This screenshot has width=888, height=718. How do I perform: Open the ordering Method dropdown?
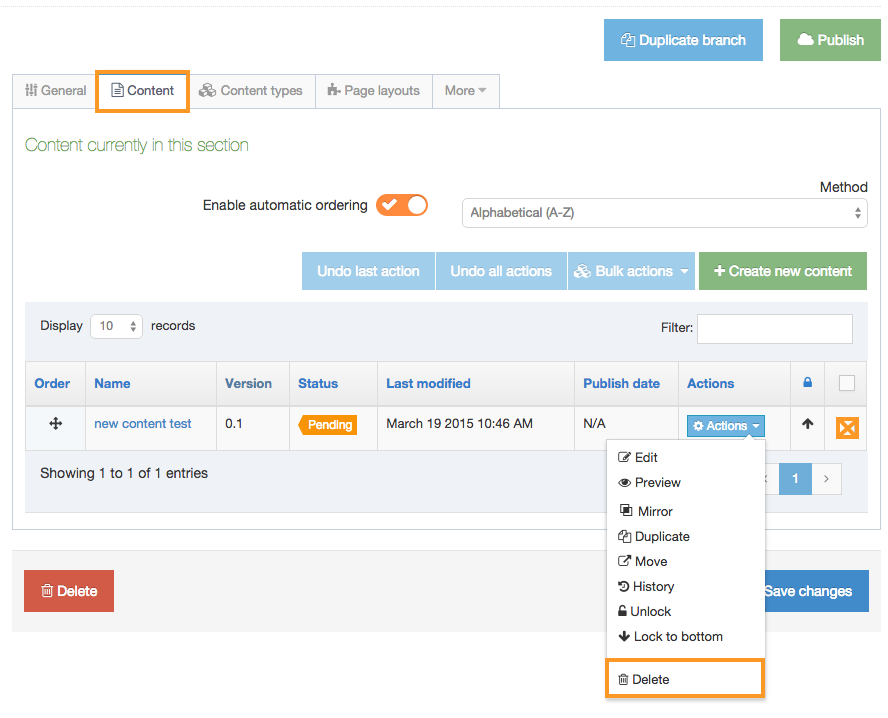point(664,213)
